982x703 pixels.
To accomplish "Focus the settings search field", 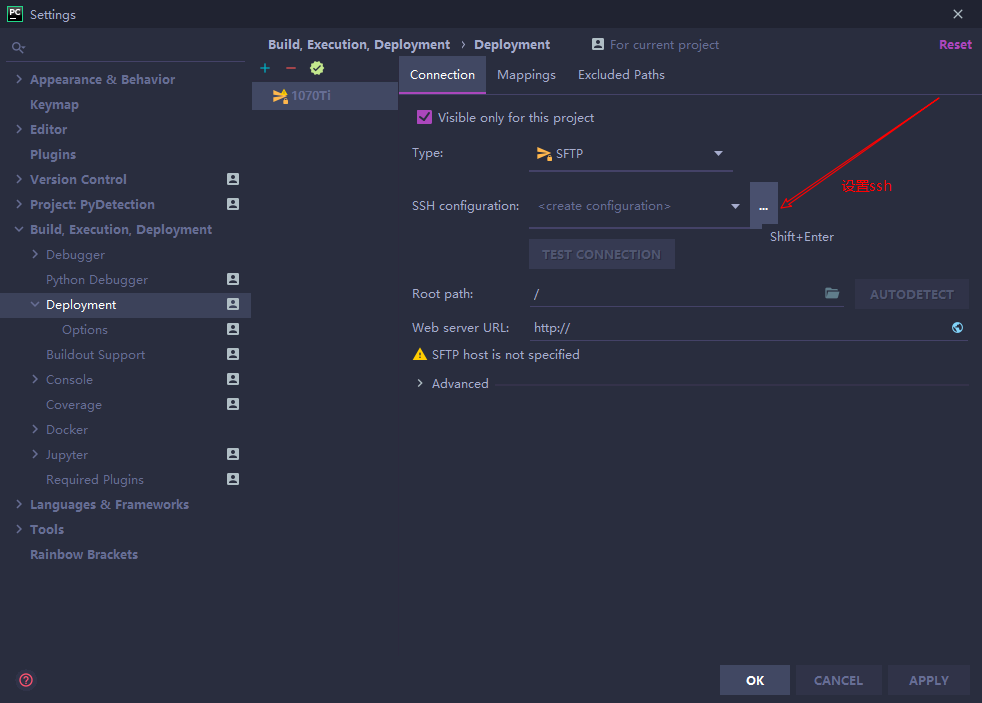I will coord(125,48).
